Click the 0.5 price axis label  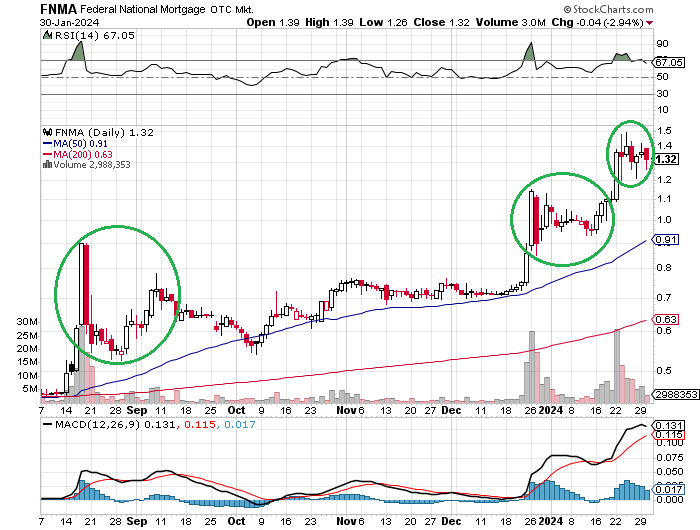(664, 371)
